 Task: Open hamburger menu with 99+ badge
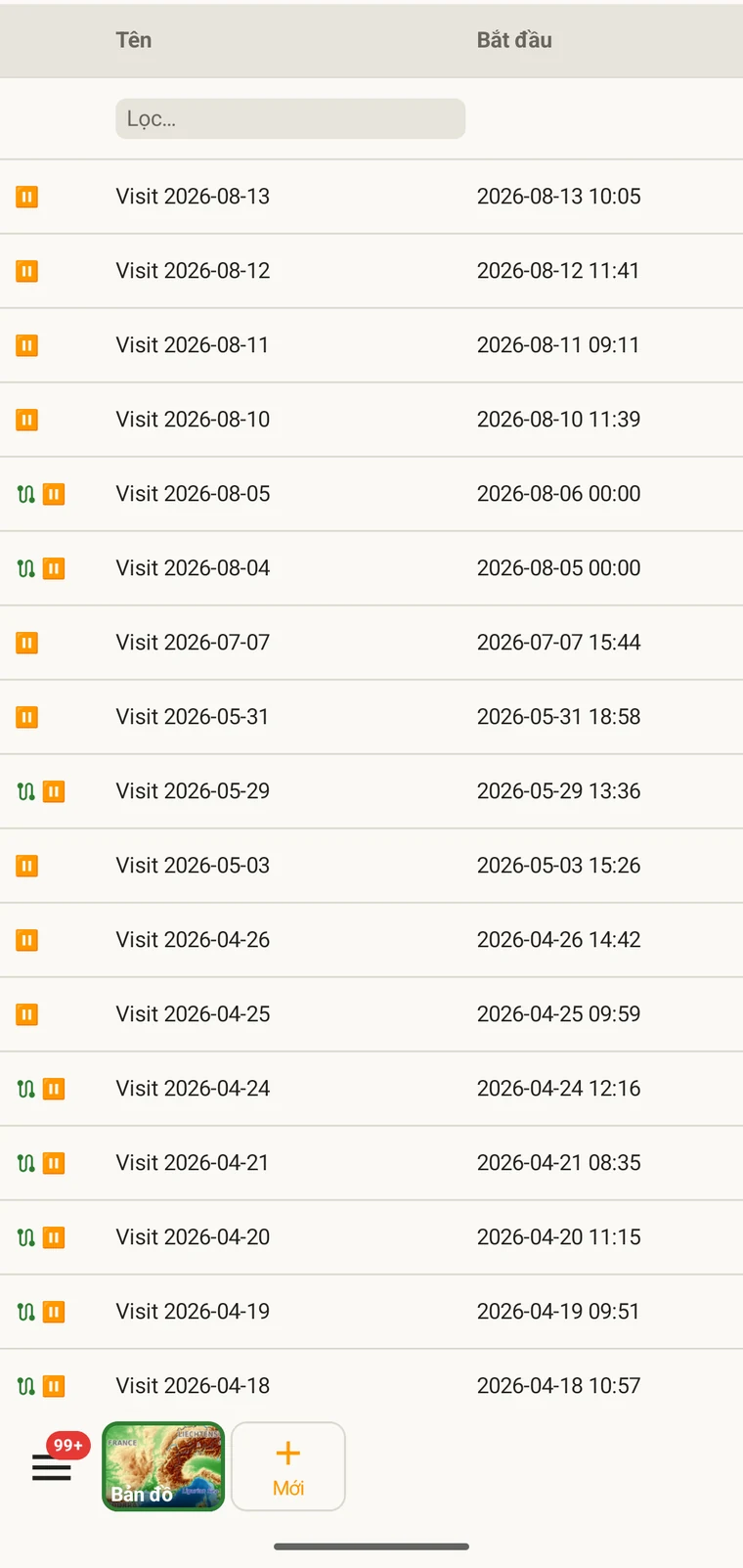52,1466
